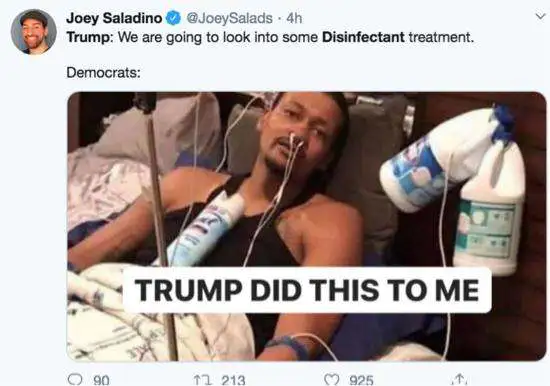This screenshot has height=386, width=550.
Task: Open Joey Saladino's profile avatar
Action: pos(34,32)
